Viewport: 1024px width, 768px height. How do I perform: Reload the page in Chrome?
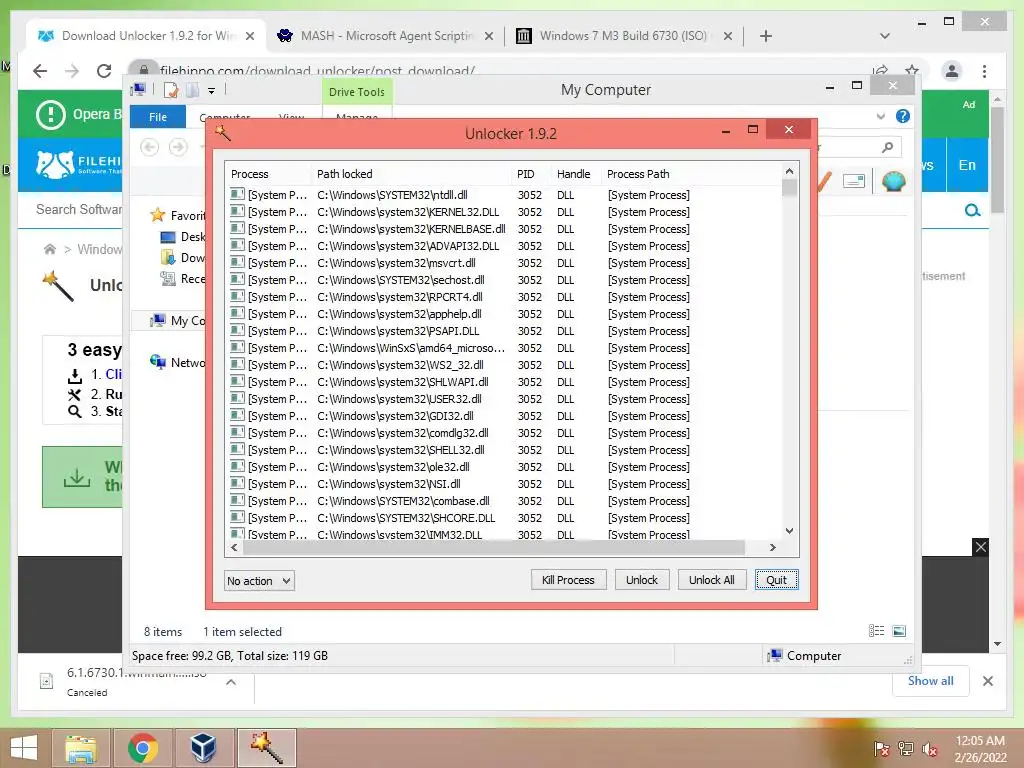pyautogui.click(x=104, y=71)
